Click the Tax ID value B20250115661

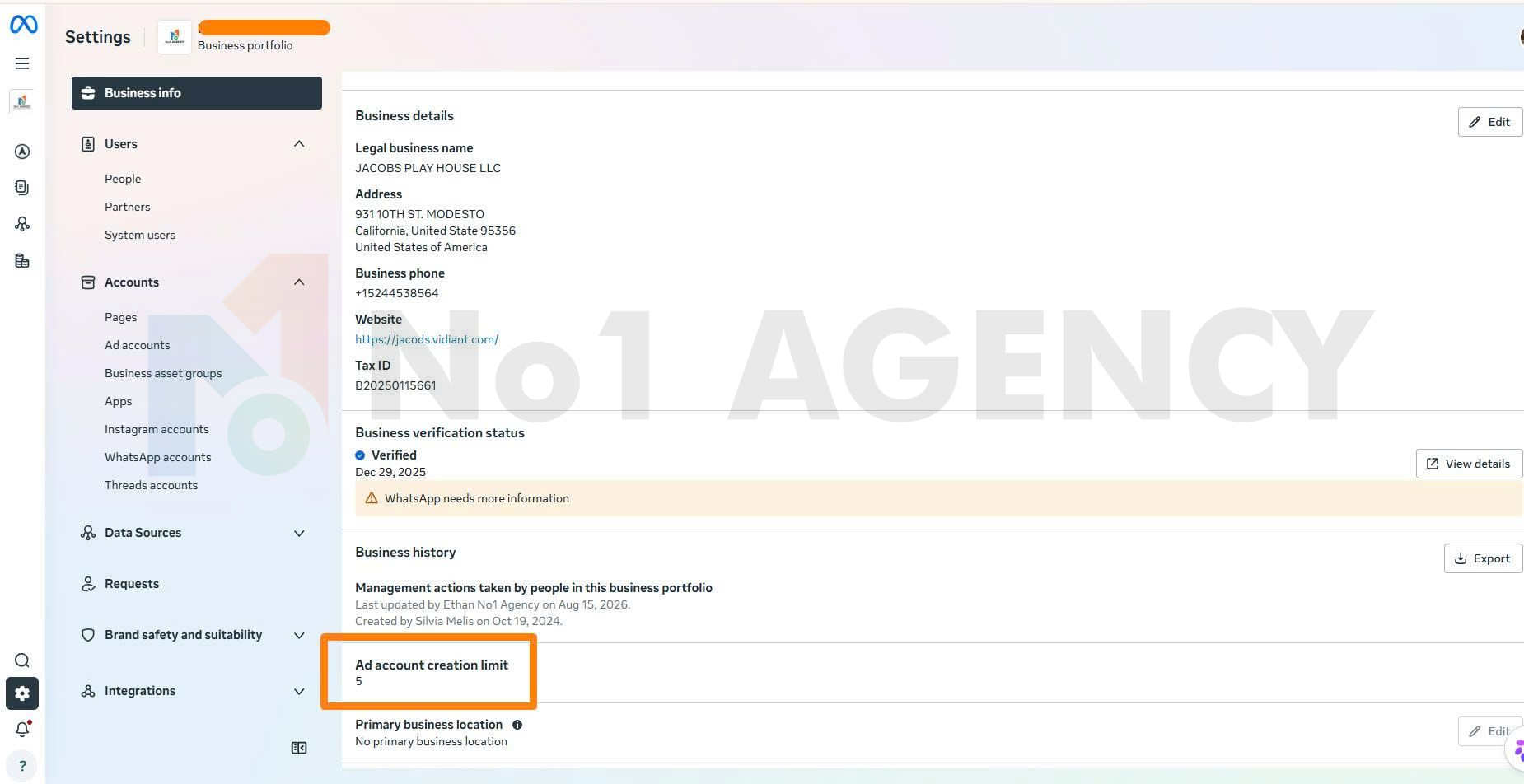coord(395,385)
